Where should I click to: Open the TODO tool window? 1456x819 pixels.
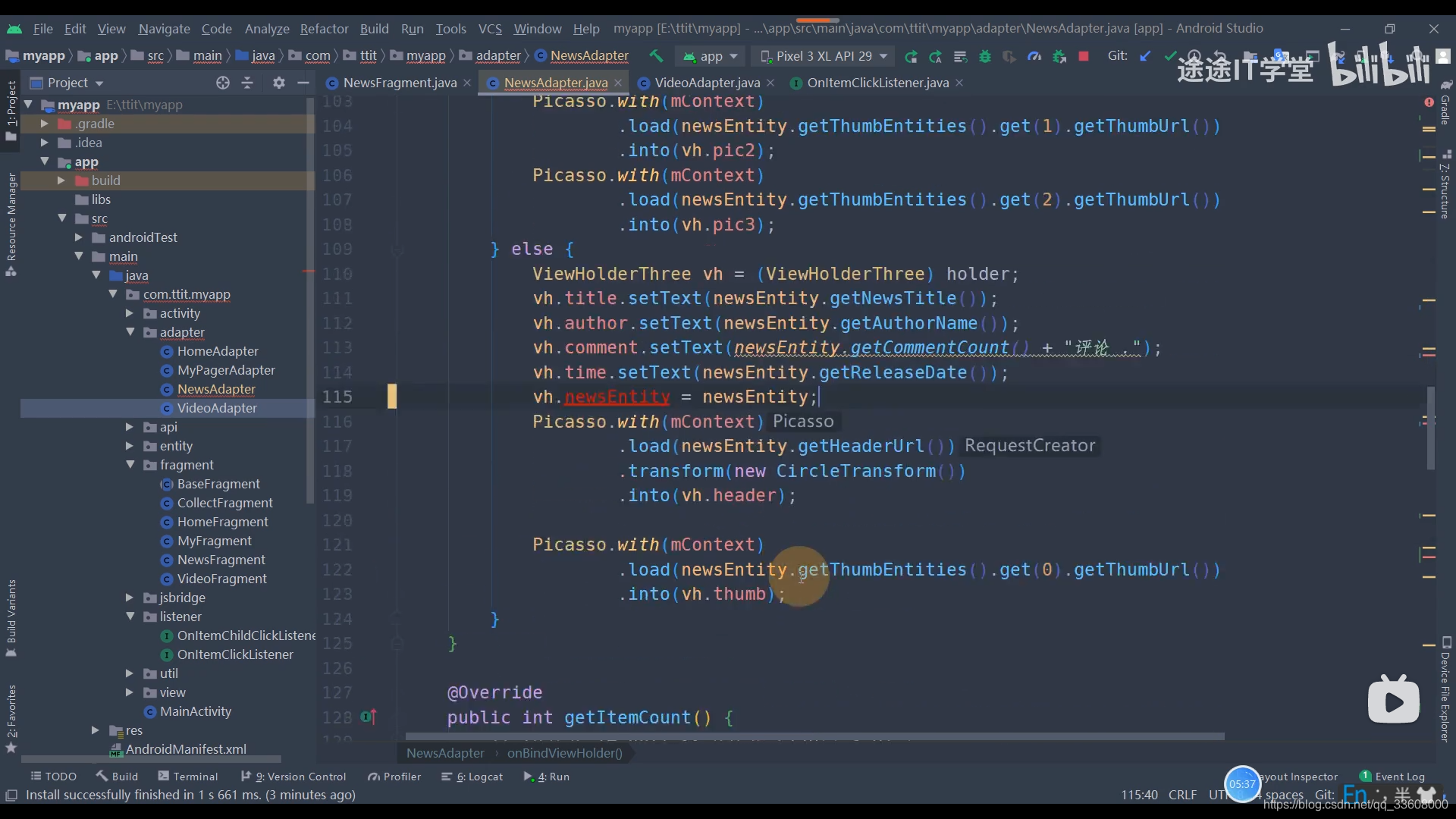pyautogui.click(x=53, y=777)
